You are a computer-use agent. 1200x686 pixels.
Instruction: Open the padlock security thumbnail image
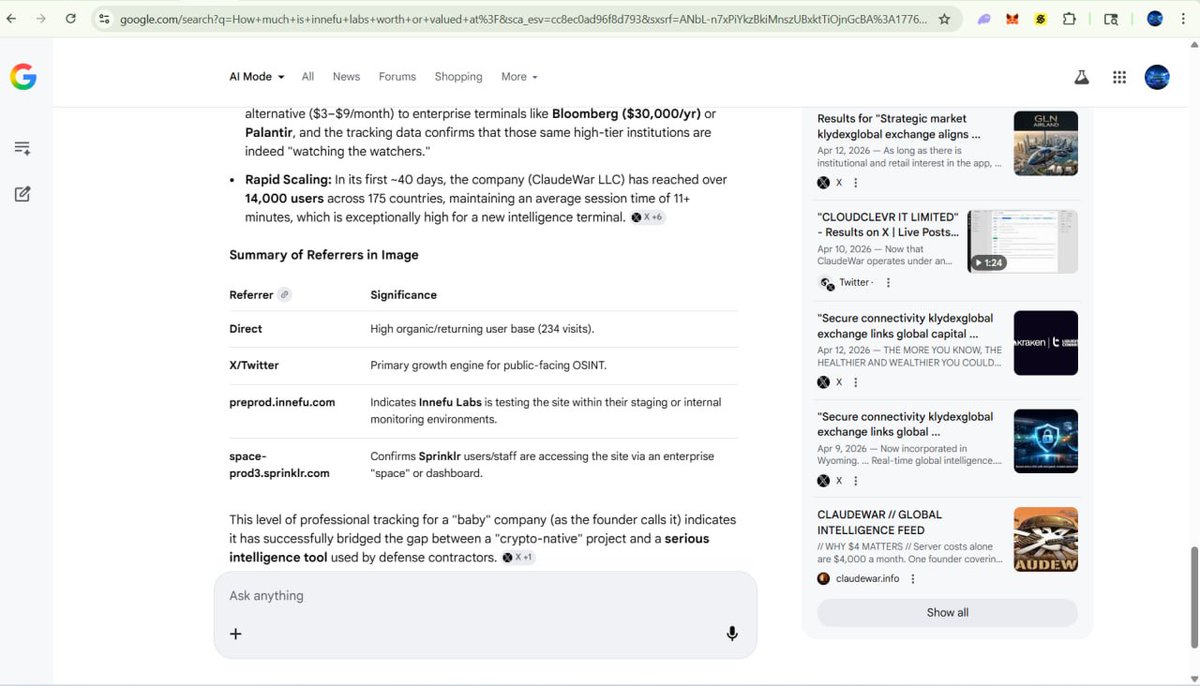(x=1046, y=441)
